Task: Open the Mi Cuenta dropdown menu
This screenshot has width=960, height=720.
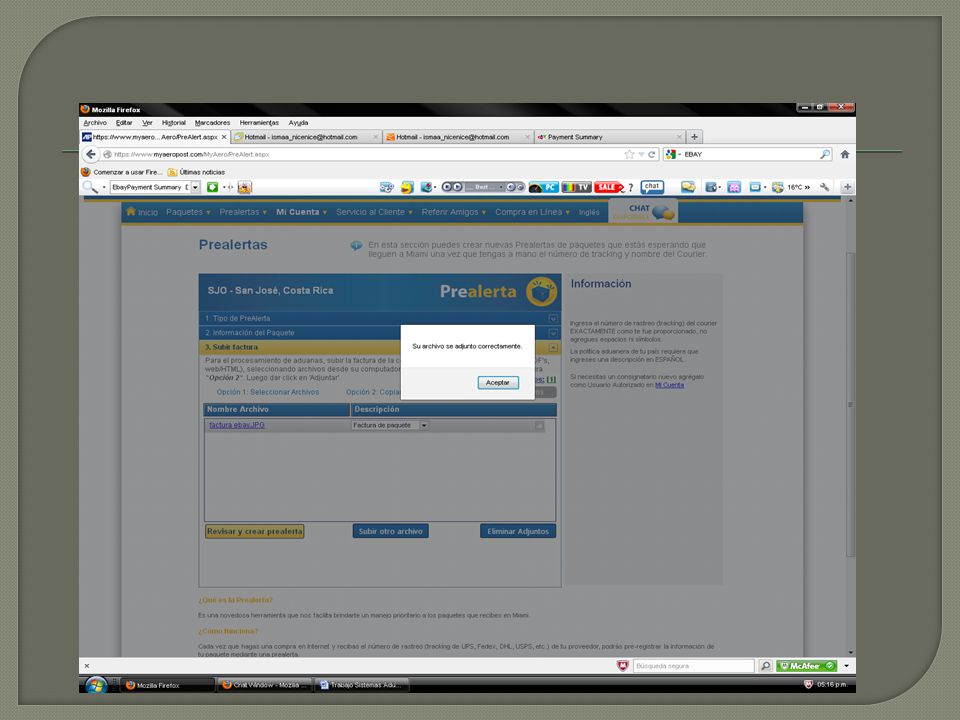Action: 301,212
